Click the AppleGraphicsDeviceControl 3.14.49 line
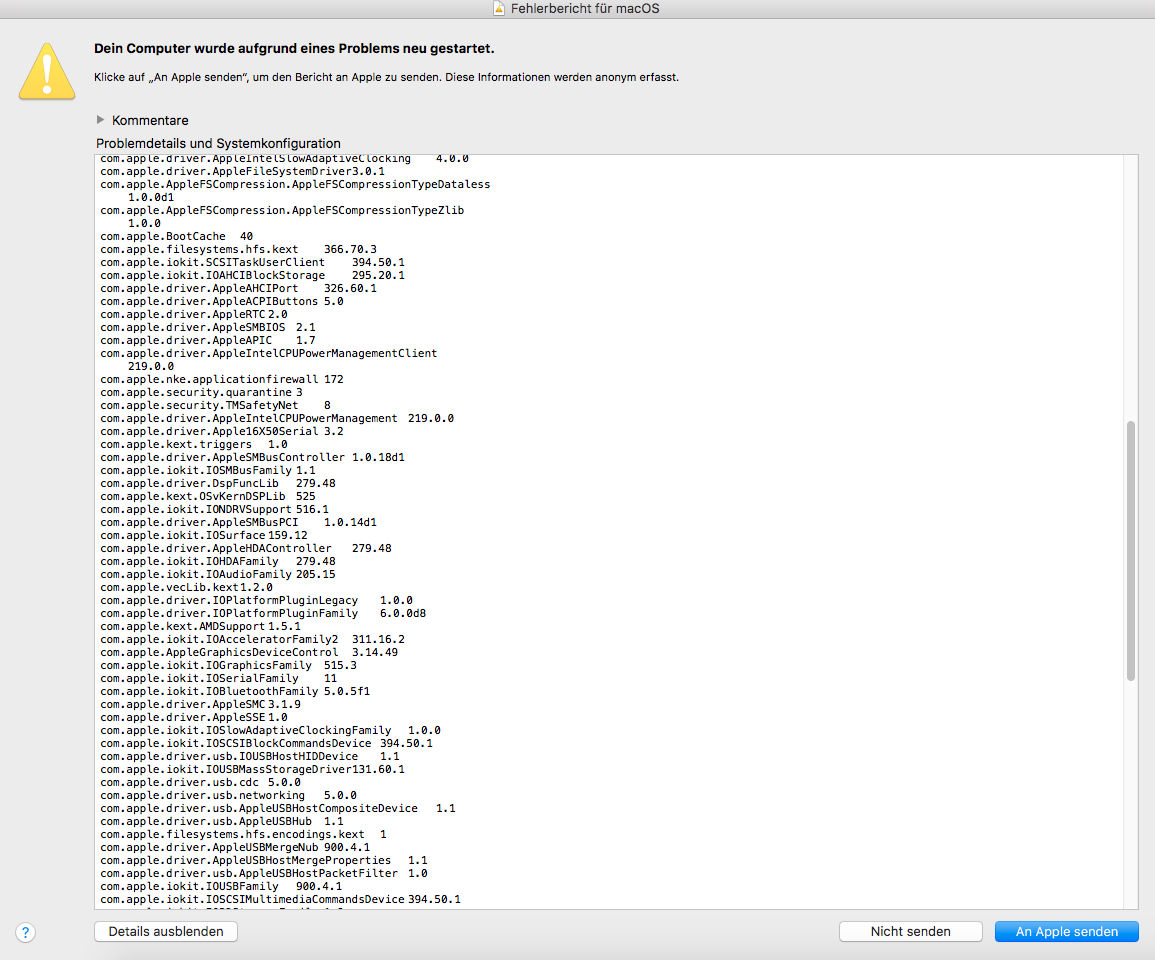The height and width of the screenshot is (960, 1155). [x=249, y=653]
